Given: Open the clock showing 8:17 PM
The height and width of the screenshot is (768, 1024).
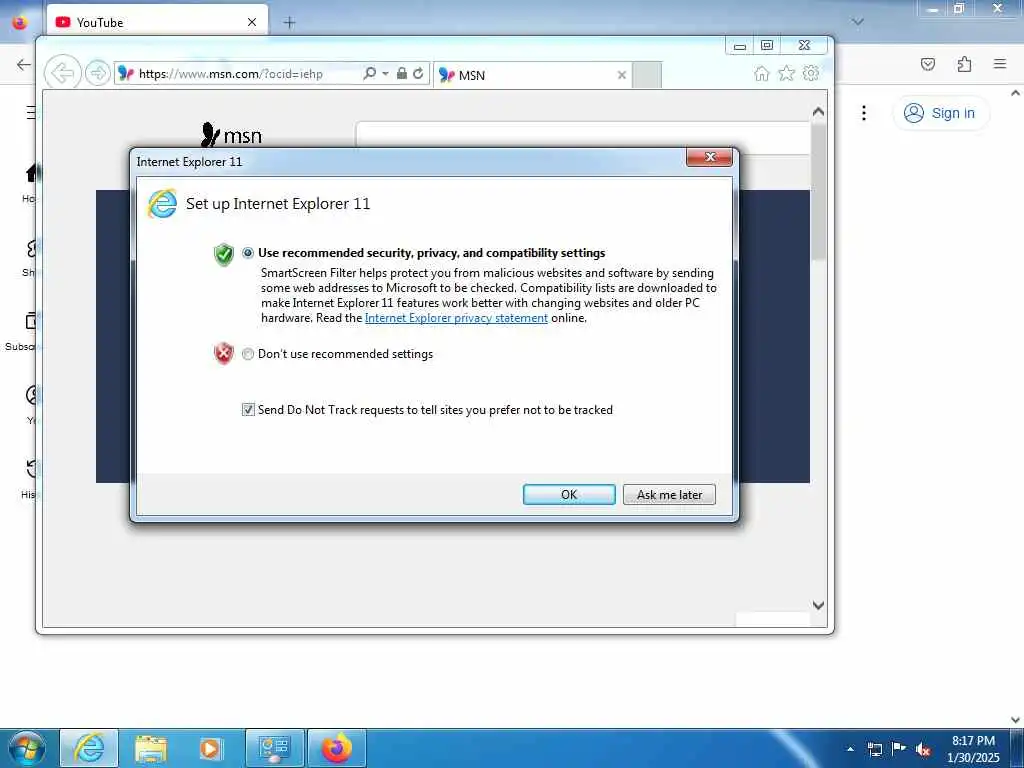Looking at the screenshot, I should point(973,749).
